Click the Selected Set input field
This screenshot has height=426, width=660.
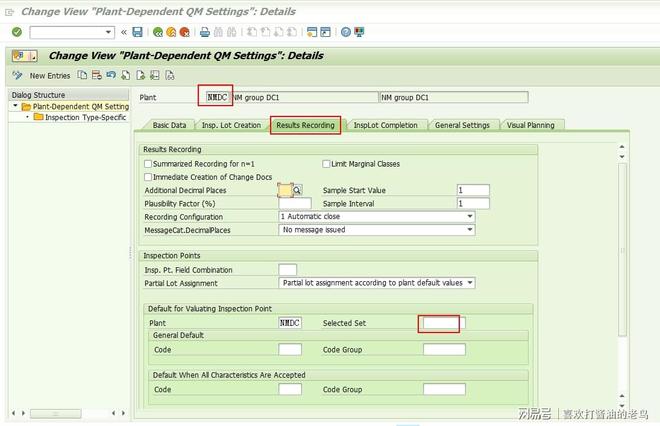click(444, 323)
